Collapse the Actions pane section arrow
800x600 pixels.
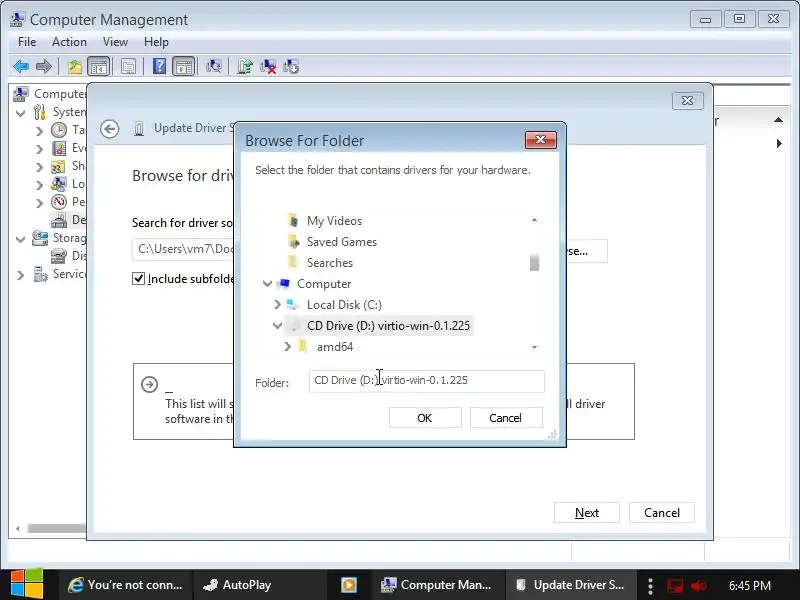point(778,120)
